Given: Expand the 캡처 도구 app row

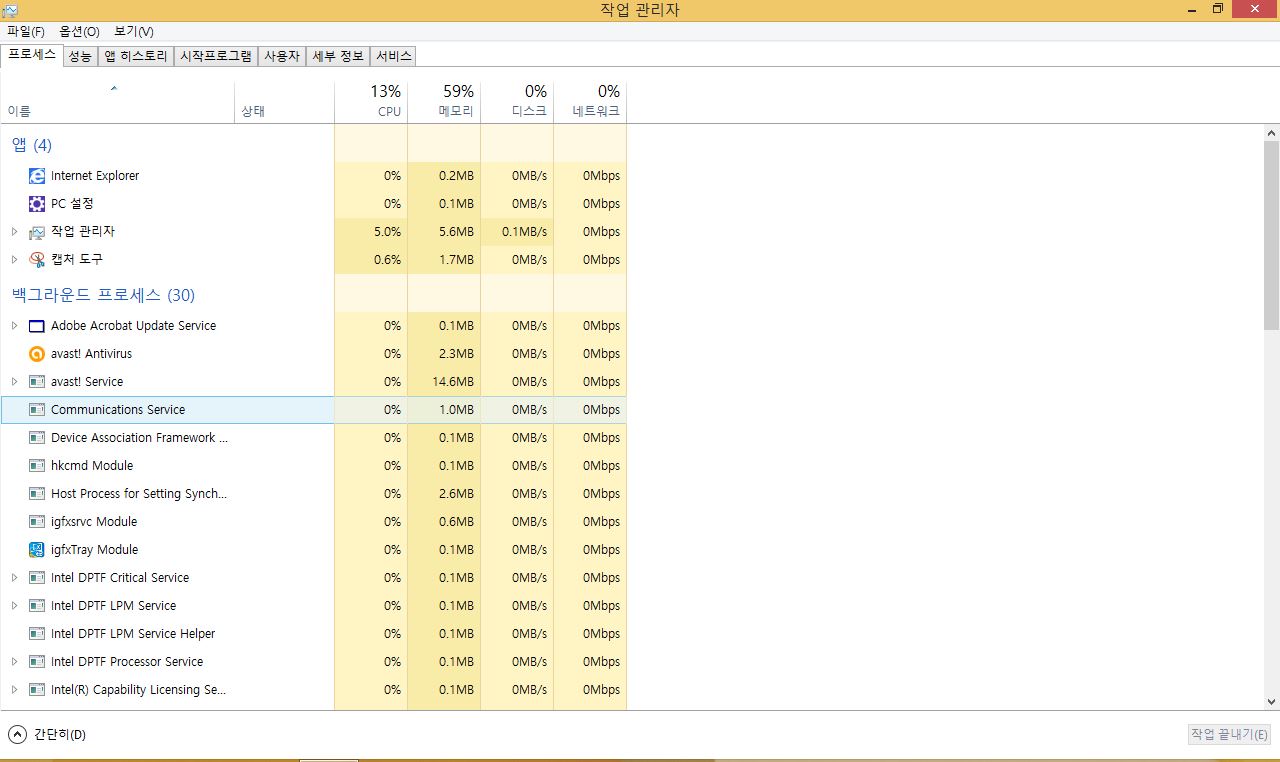Looking at the screenshot, I should pyautogui.click(x=14, y=260).
